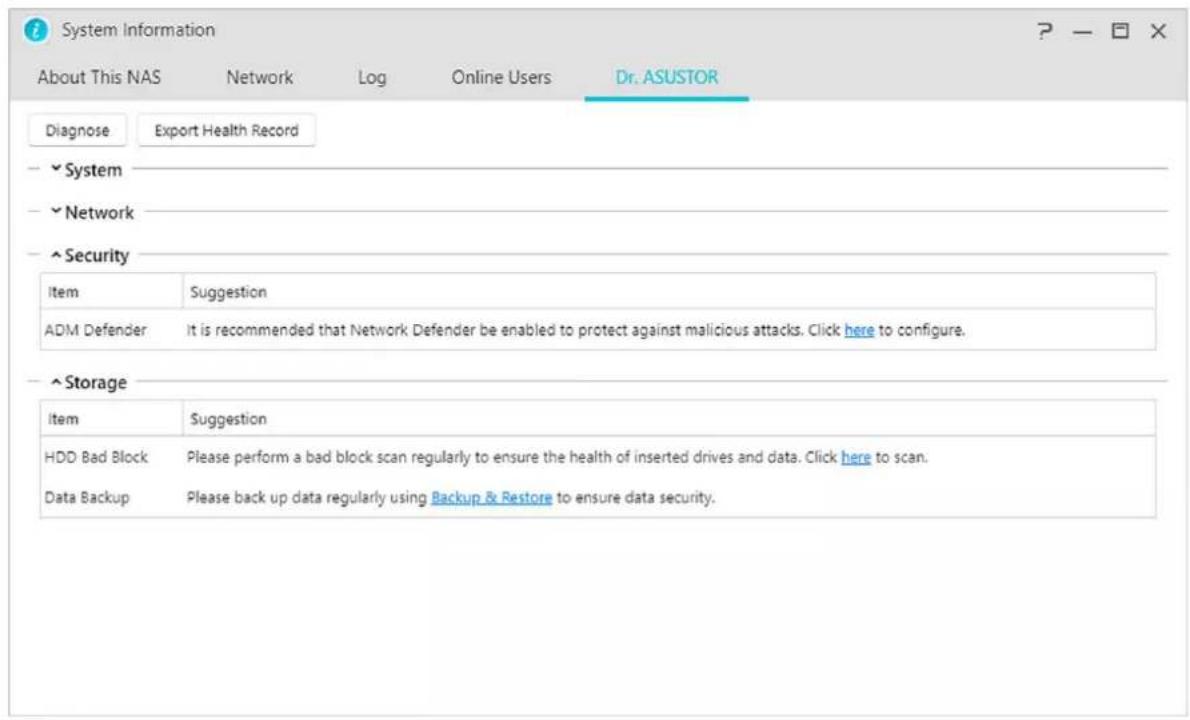1190x720 pixels.
Task: View the Online Users tab
Action: pos(501,77)
